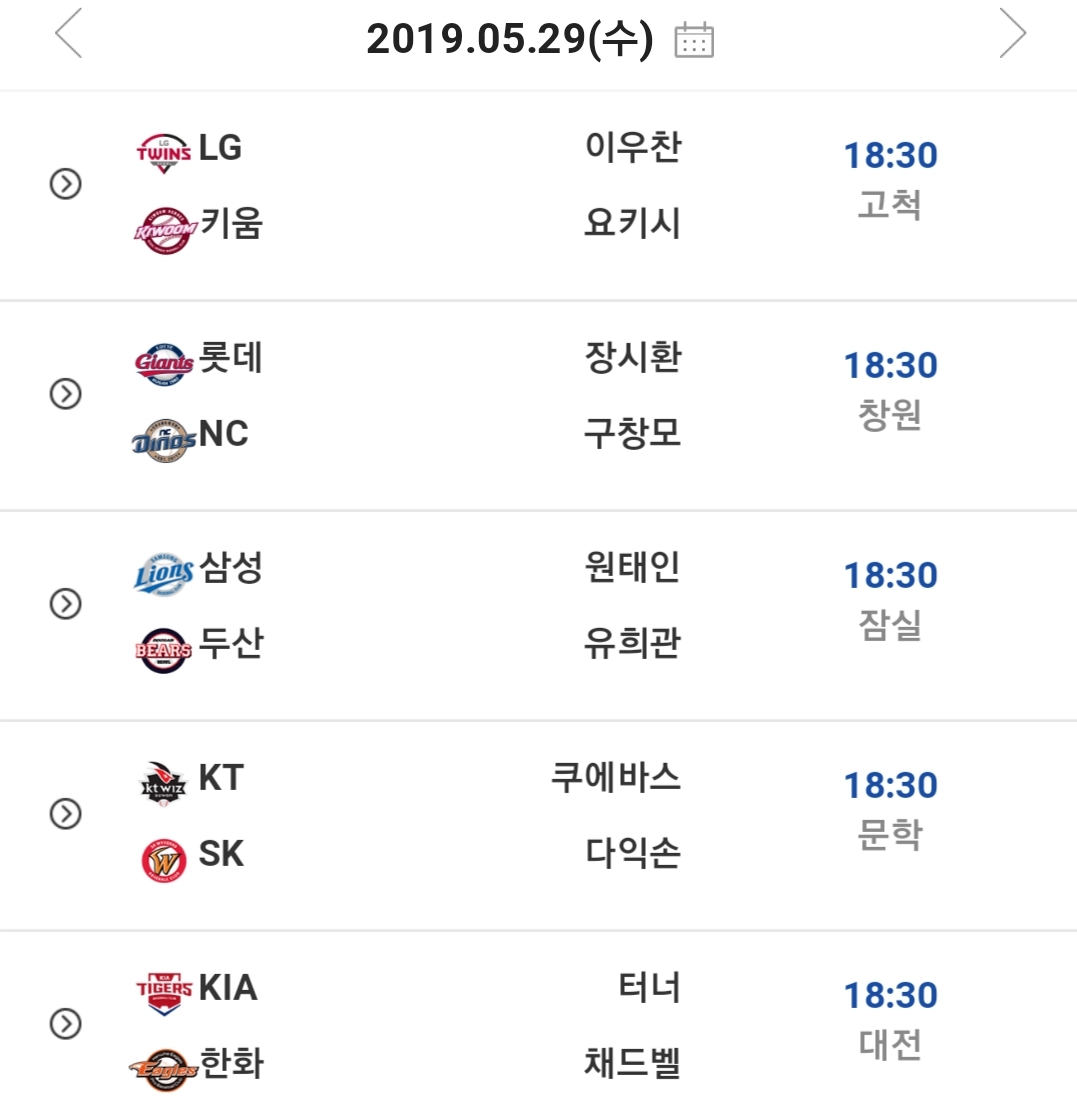The image size is (1077, 1114).
Task: Click the SK Wyverns team logo
Action: click(163, 860)
